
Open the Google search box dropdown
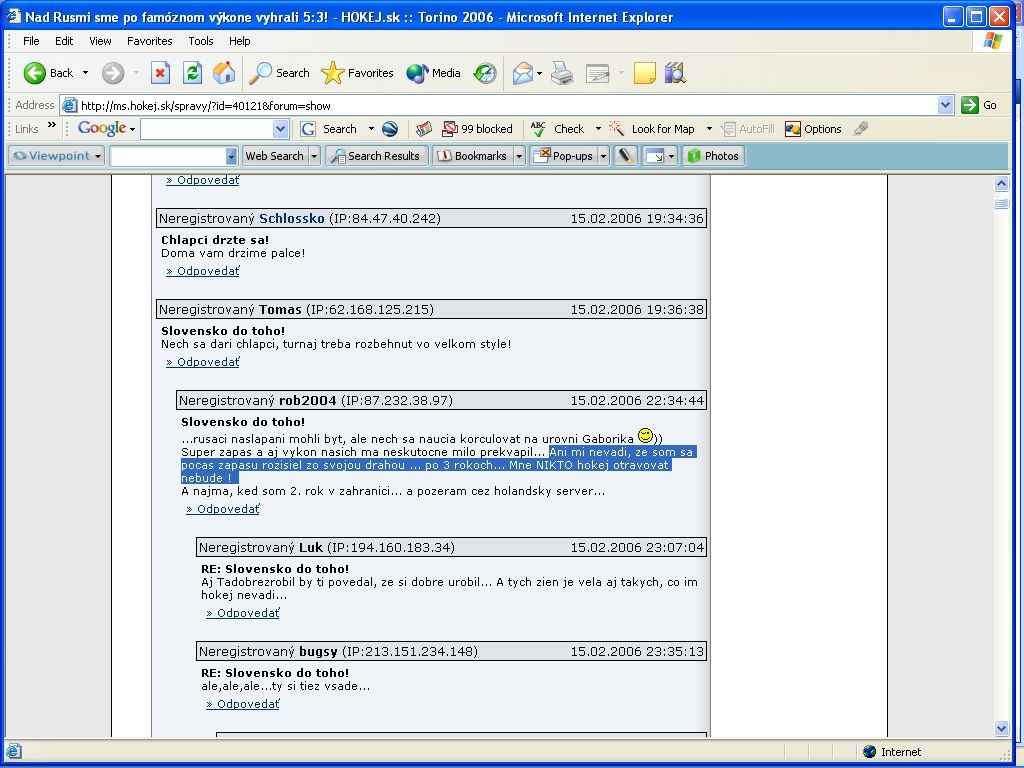tap(280, 129)
